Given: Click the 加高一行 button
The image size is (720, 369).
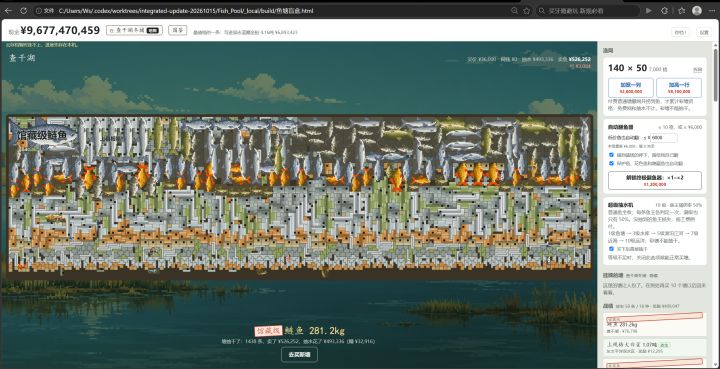Looking at the screenshot, I should [x=679, y=88].
